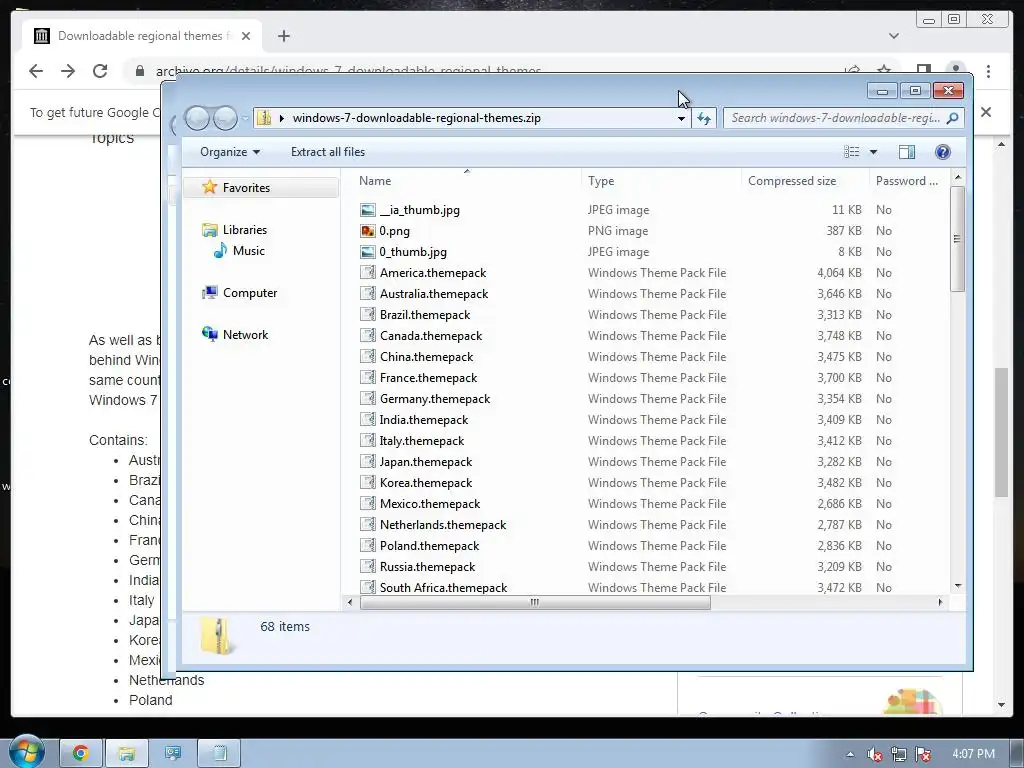This screenshot has width=1024, height=768.
Task: Open the Windows Start menu
Action: 27,752
